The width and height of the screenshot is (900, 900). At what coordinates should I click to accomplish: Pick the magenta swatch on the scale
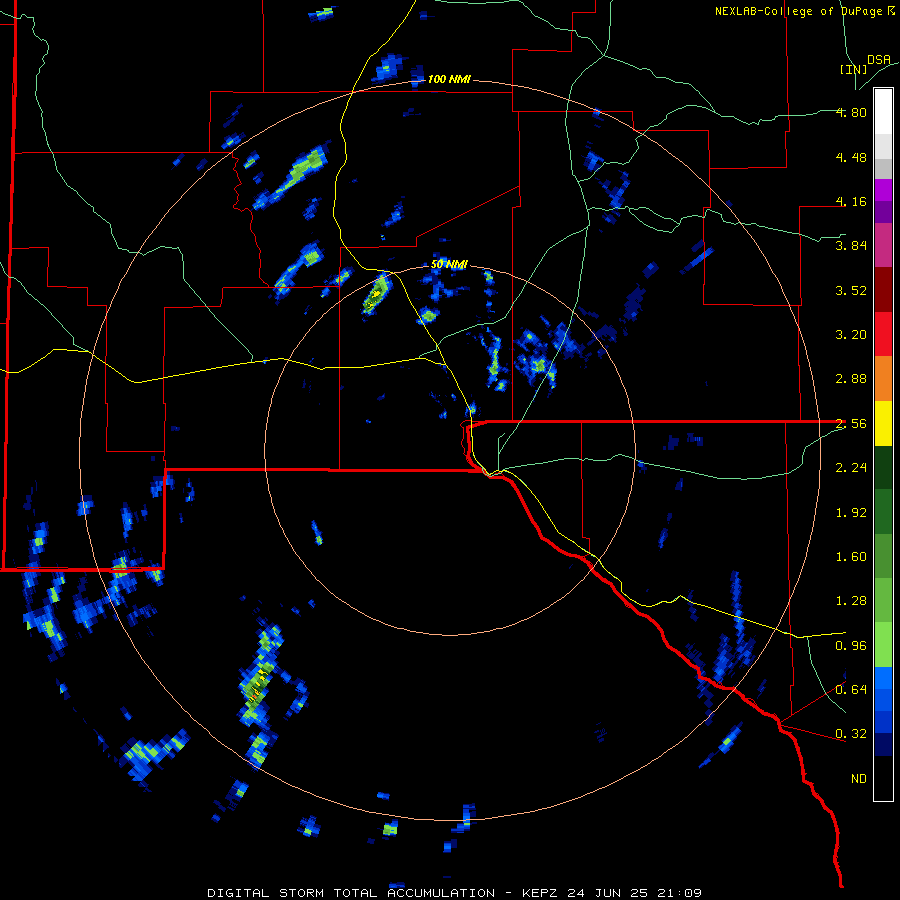click(883, 190)
